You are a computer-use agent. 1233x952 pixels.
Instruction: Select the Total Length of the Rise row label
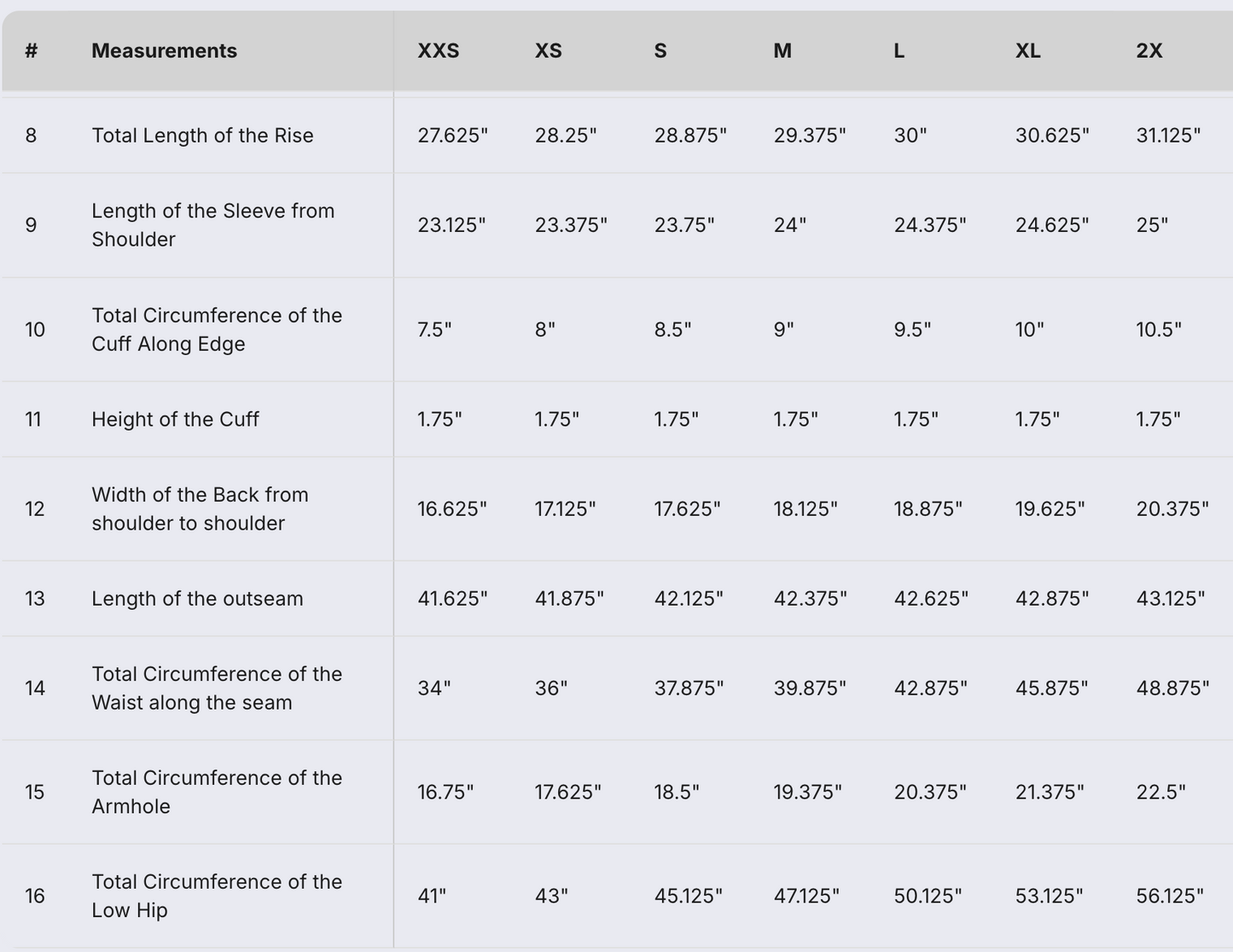click(x=202, y=136)
